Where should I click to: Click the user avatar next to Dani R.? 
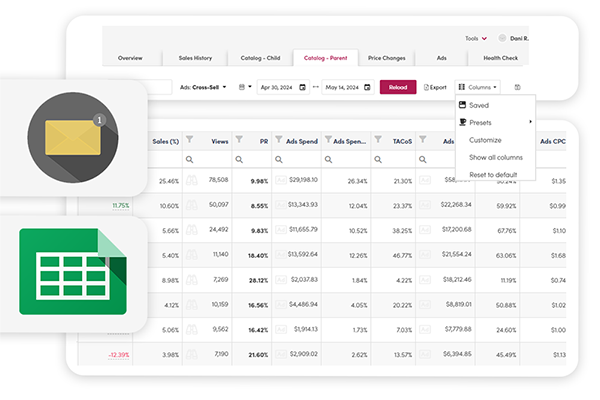pos(502,38)
